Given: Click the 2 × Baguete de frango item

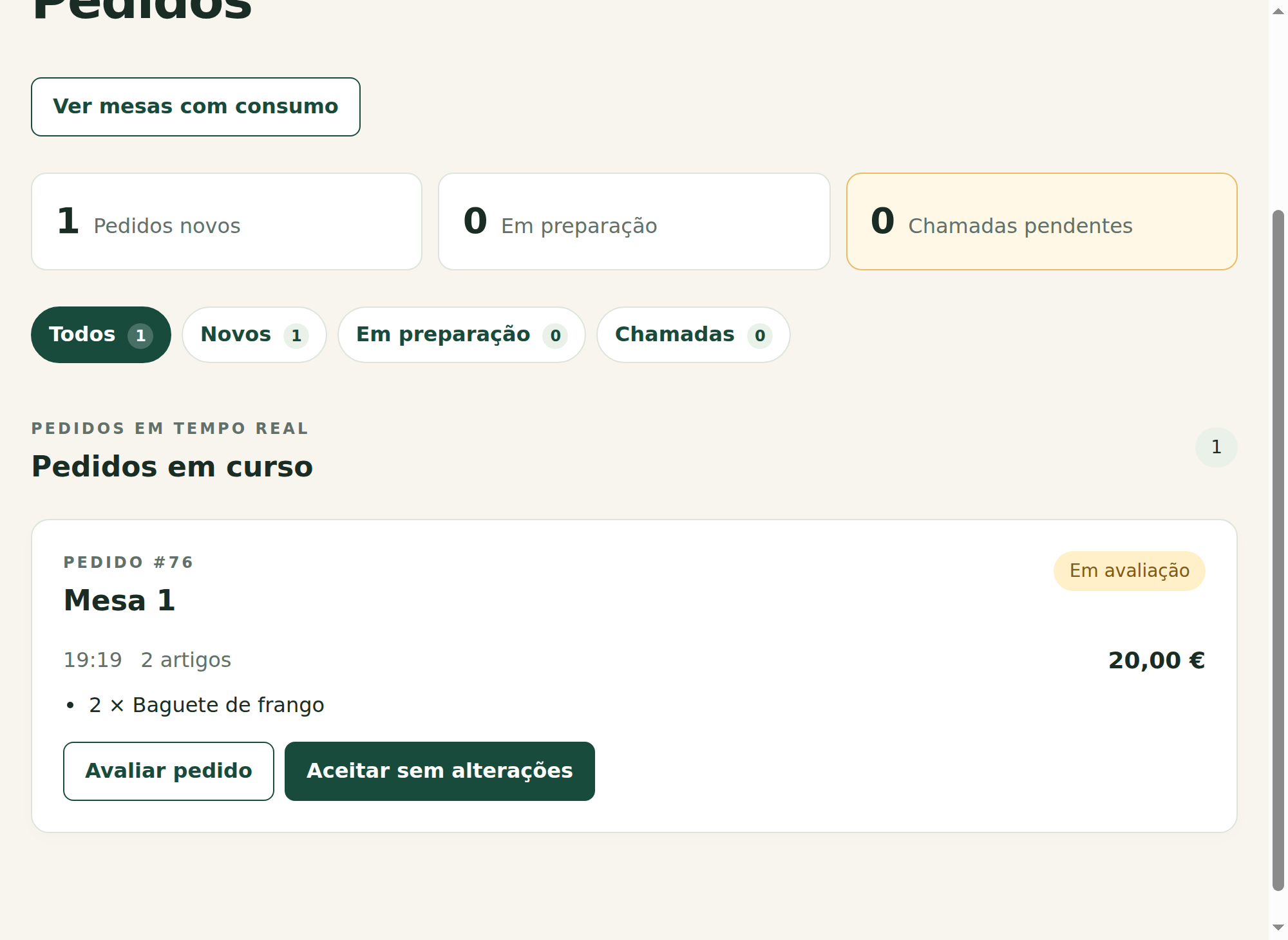Looking at the screenshot, I should pos(207,706).
